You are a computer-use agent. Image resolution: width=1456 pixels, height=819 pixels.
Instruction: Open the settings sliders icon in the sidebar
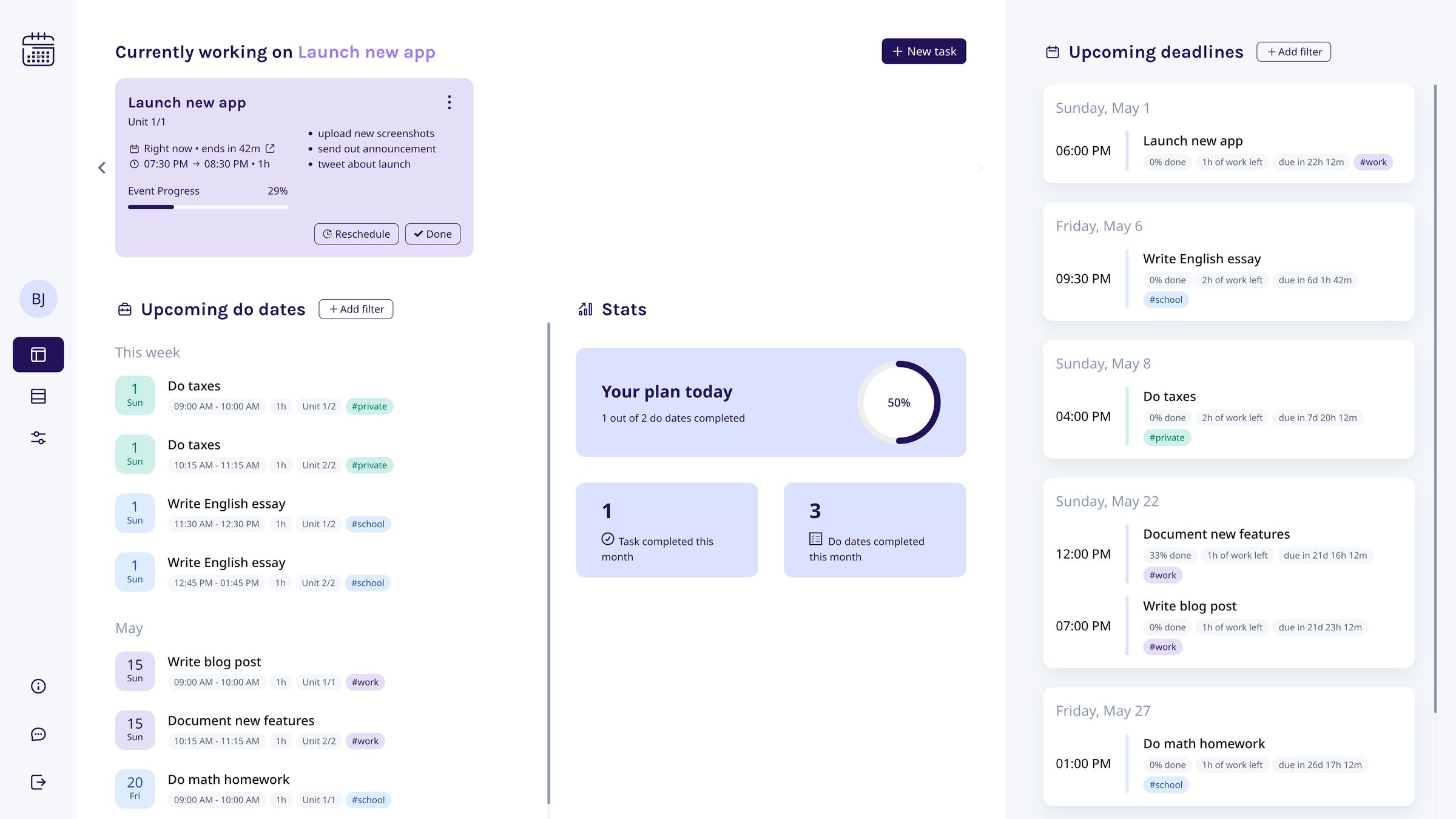pos(38,438)
